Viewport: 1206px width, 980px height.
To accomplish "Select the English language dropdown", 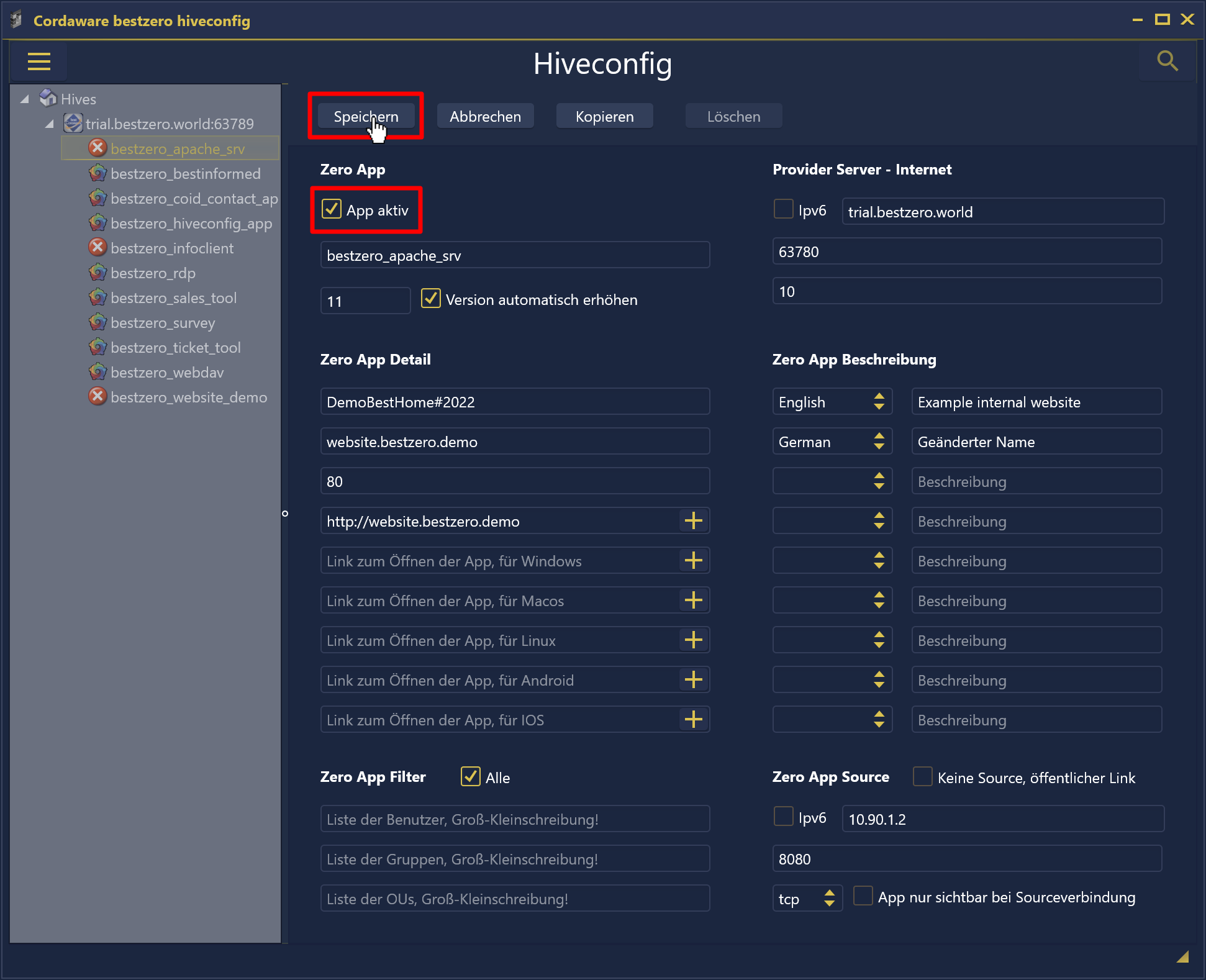I will coord(830,402).
